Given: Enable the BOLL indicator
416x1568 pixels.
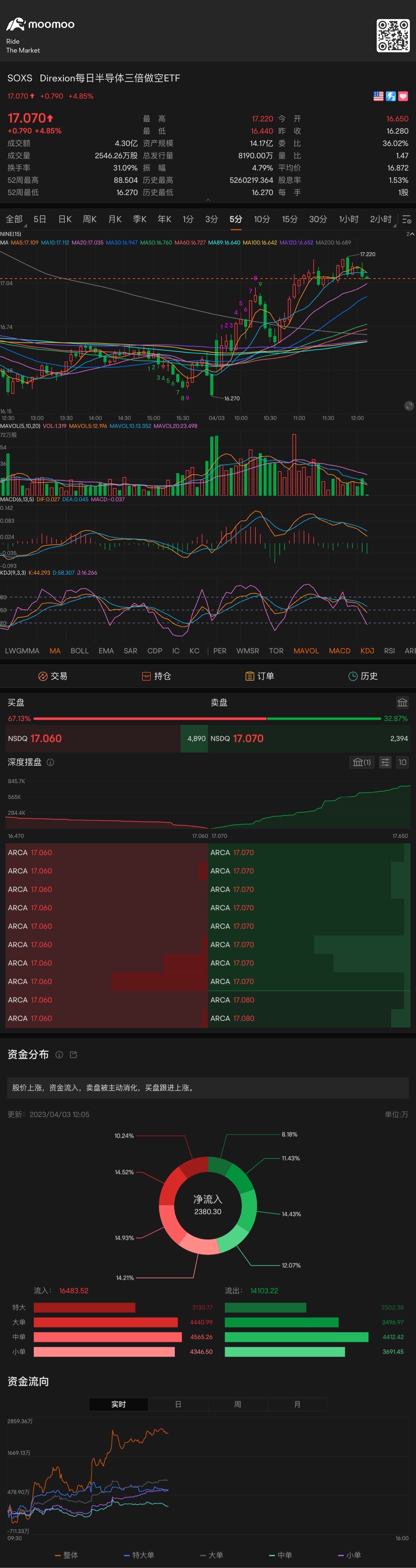Looking at the screenshot, I should 79,651.
